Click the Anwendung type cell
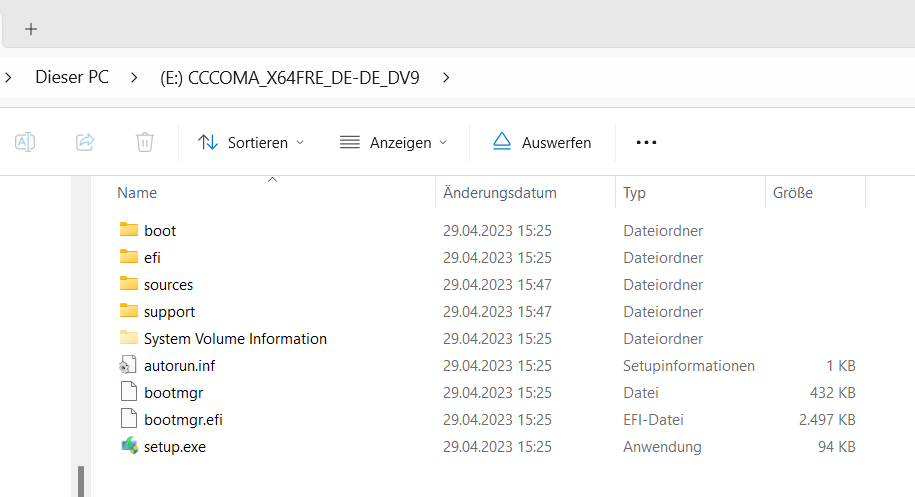Screen dimensions: 915x497 [x=662, y=447]
